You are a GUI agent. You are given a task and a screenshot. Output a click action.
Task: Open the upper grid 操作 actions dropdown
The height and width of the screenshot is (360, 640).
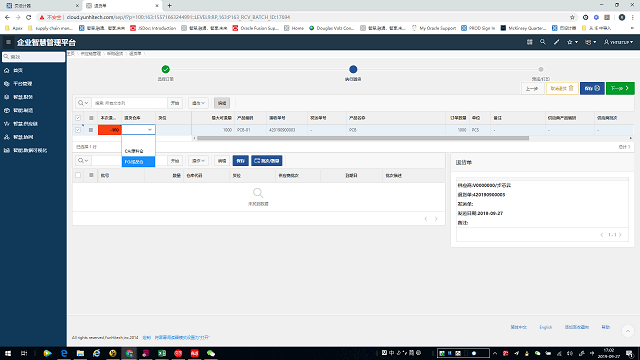198,103
